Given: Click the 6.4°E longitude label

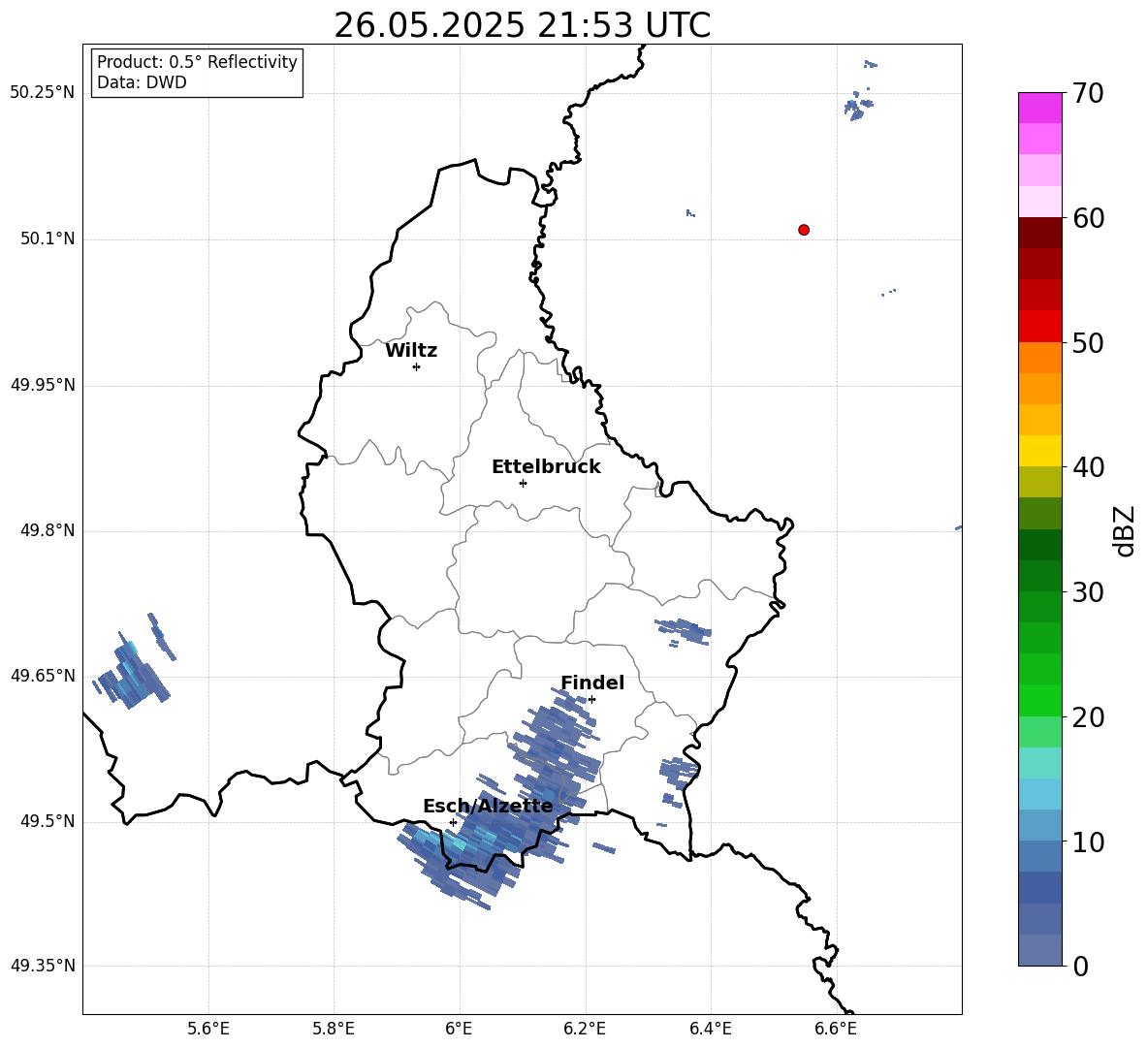Looking at the screenshot, I should 710,1029.
